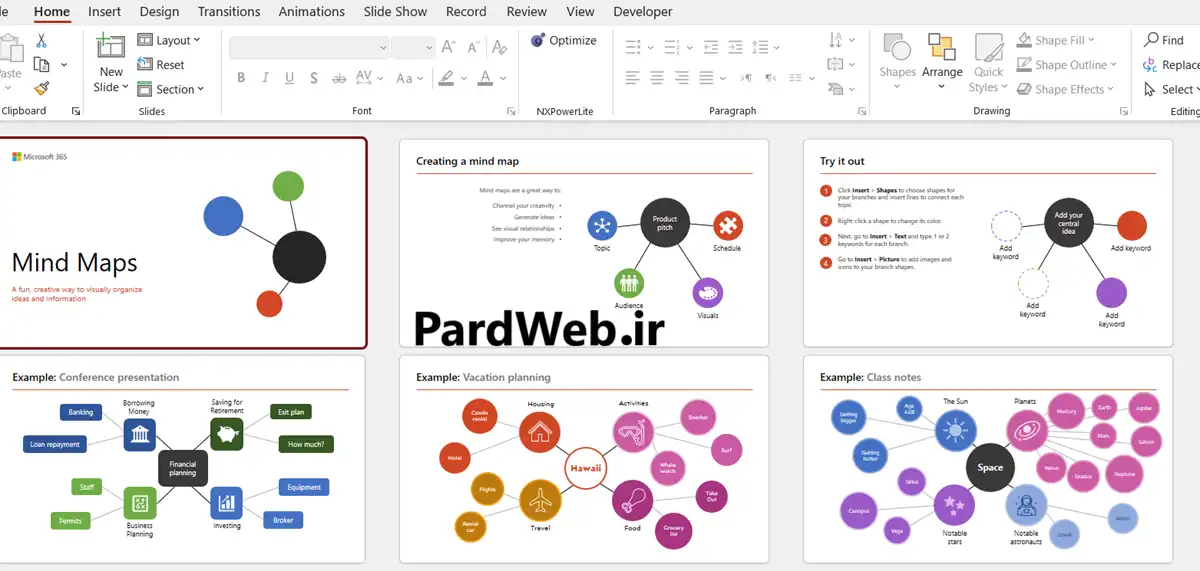Click the Reset slide button

coord(161,64)
